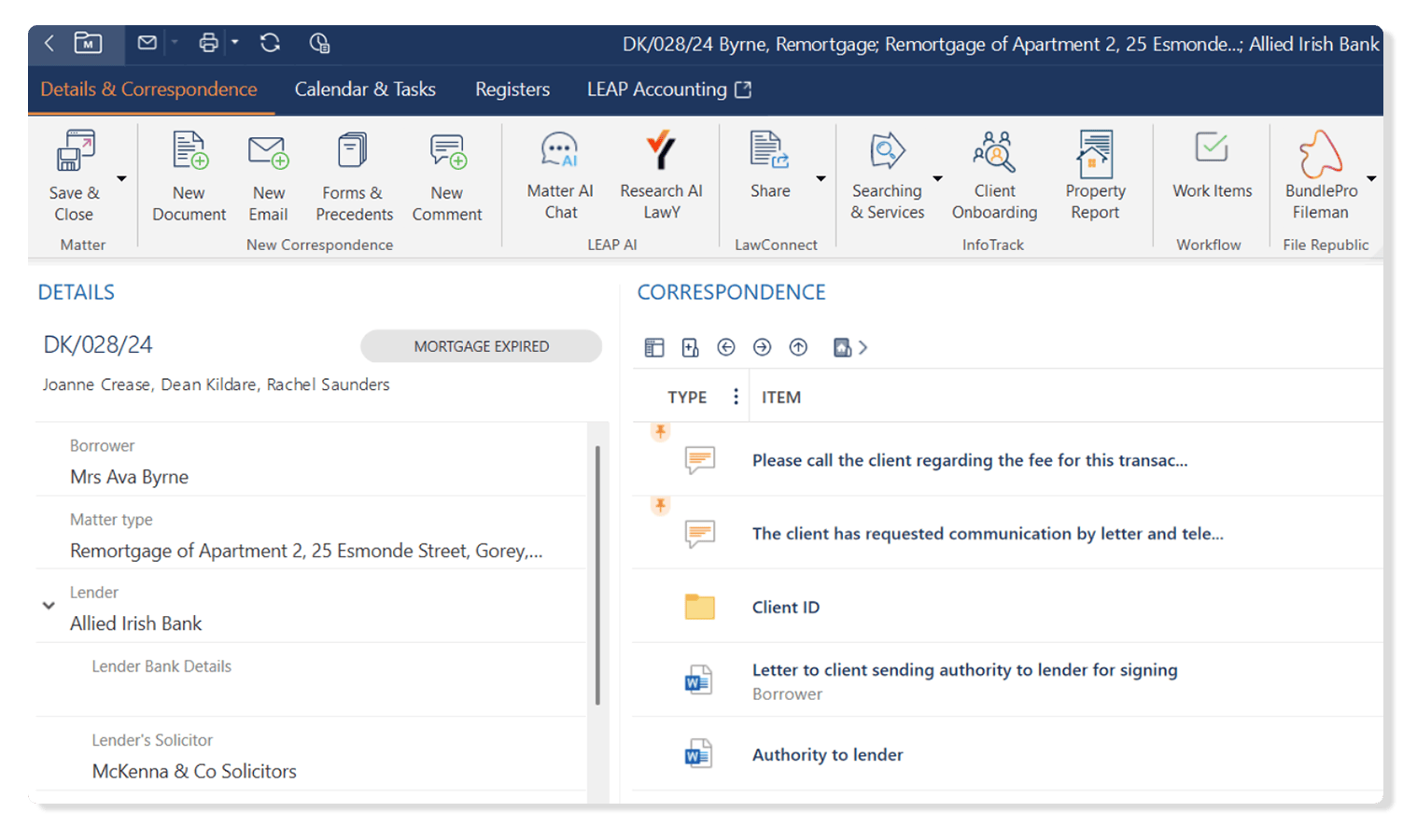Screen dimensions: 1417x840
Task: Expand the BundlePro Fileman dropdown arrow
Action: (1371, 178)
